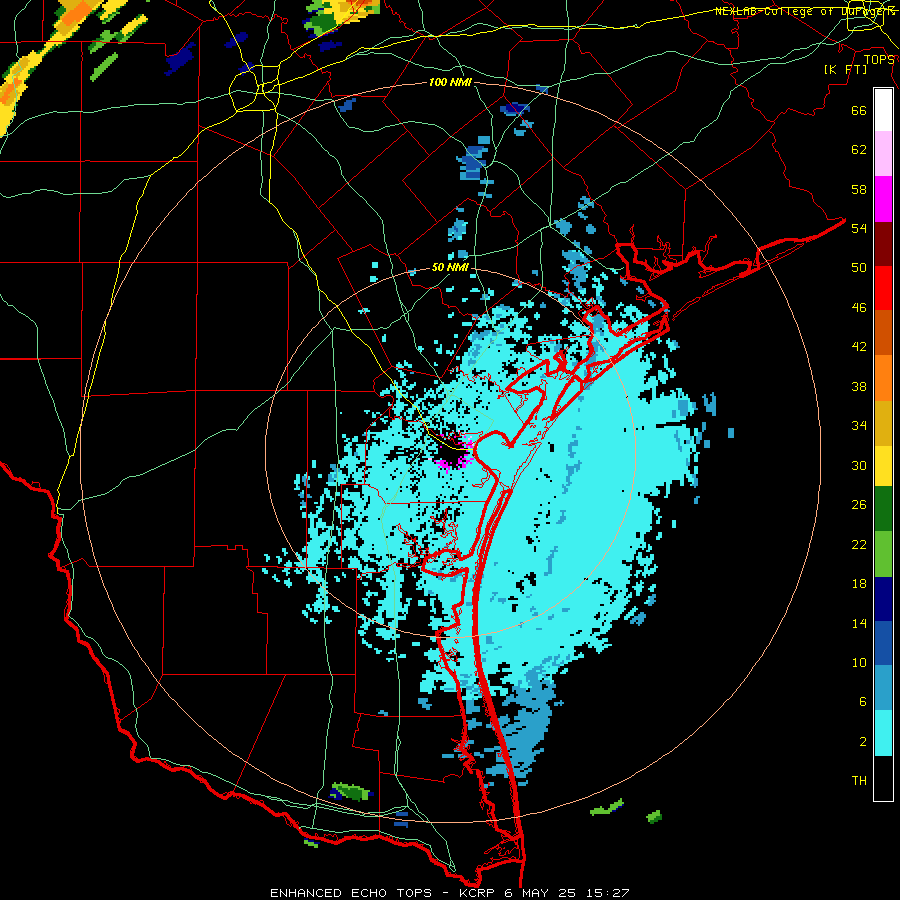Click legend value '62'
The width and height of the screenshot is (900, 900).
coord(859,150)
